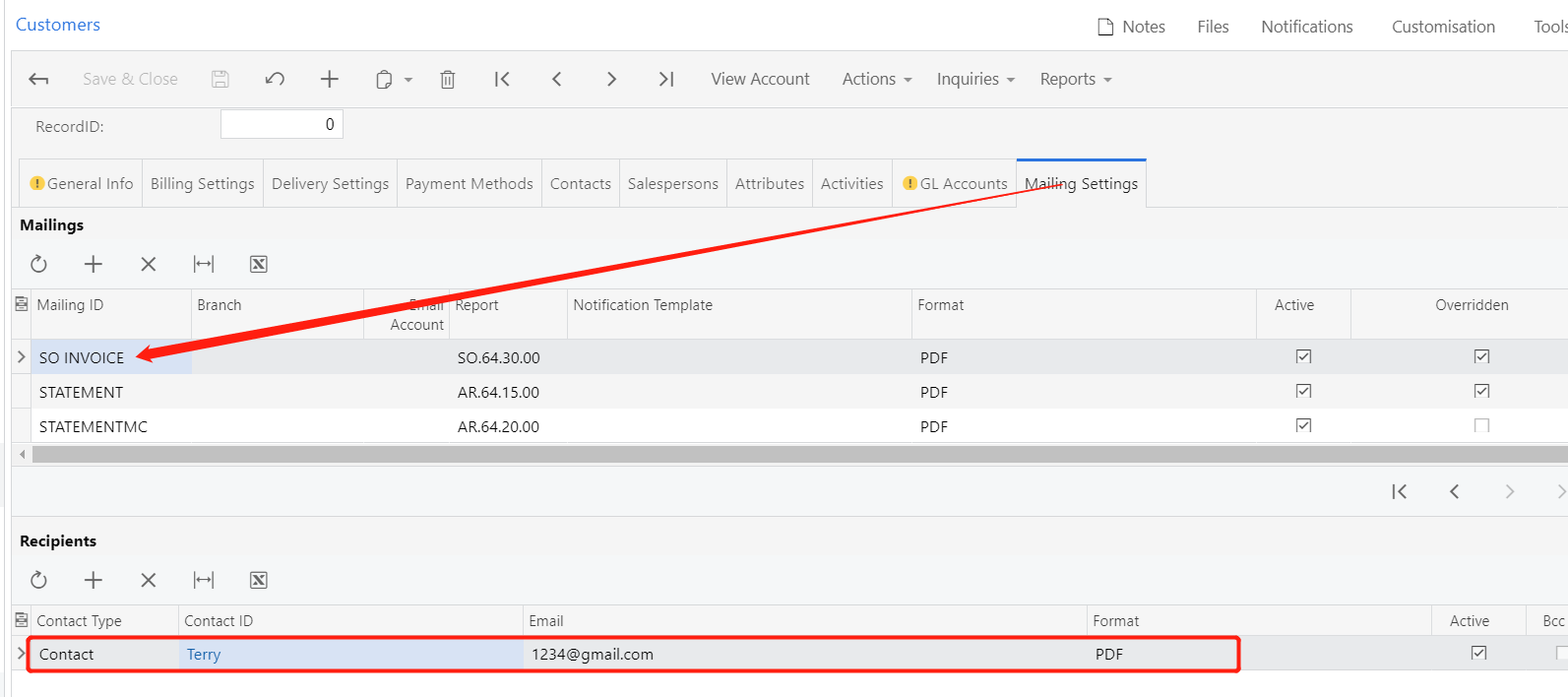The image size is (1568, 697).
Task: Delete the selected row in Recipients grid
Action: 149,580
